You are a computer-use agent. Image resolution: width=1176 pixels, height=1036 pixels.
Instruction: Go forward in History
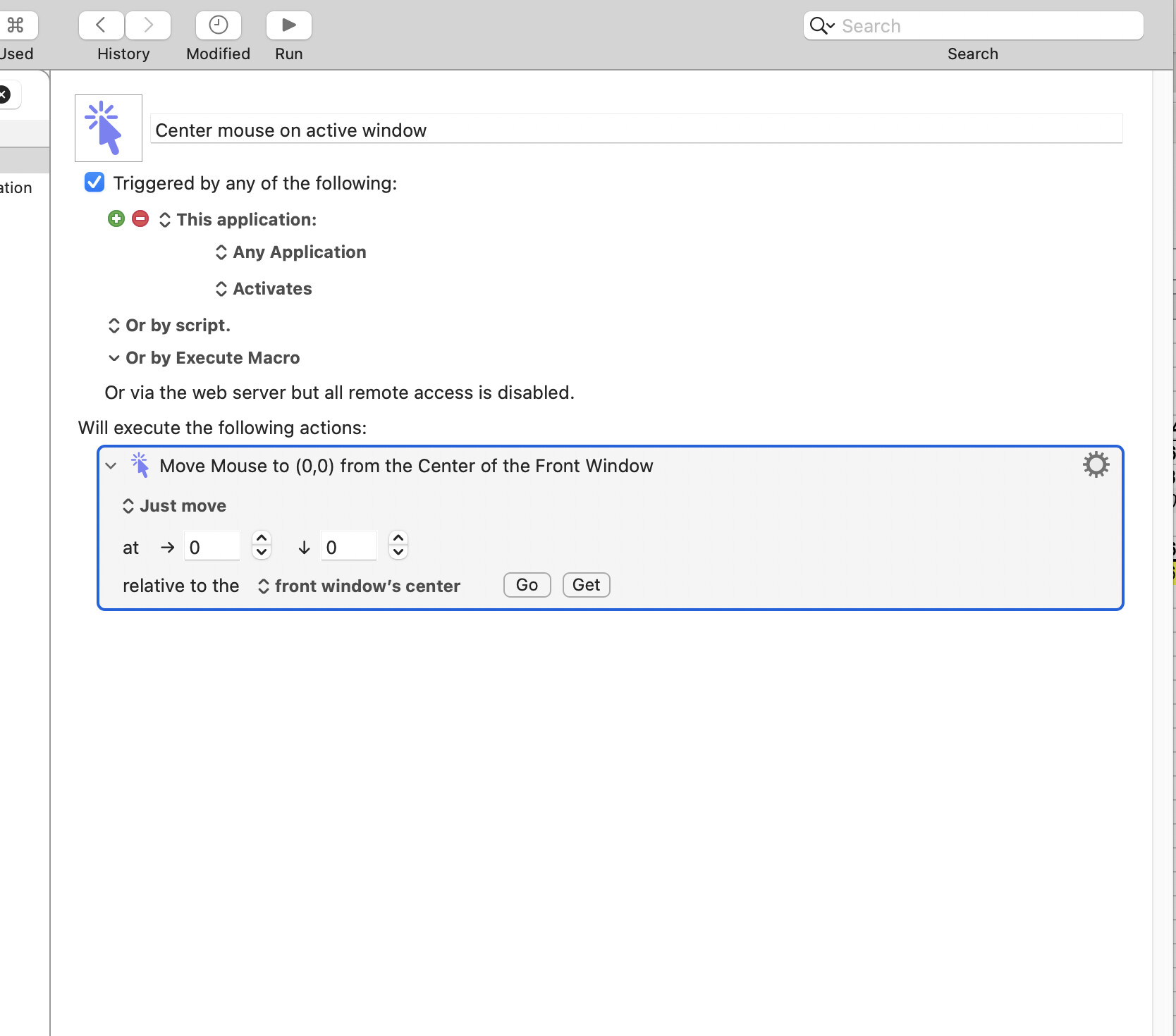click(x=148, y=25)
